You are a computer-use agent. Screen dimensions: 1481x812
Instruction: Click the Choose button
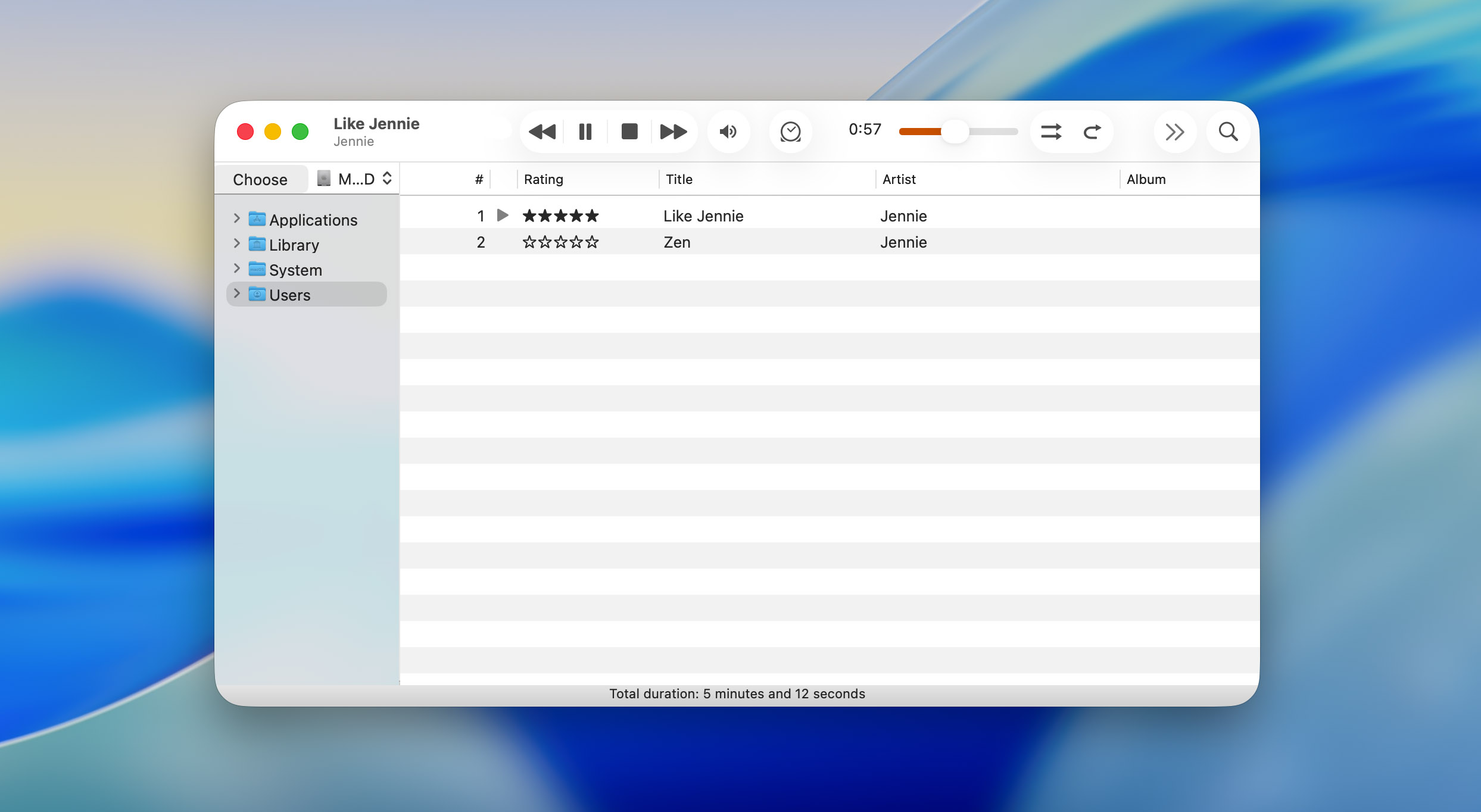(x=260, y=179)
